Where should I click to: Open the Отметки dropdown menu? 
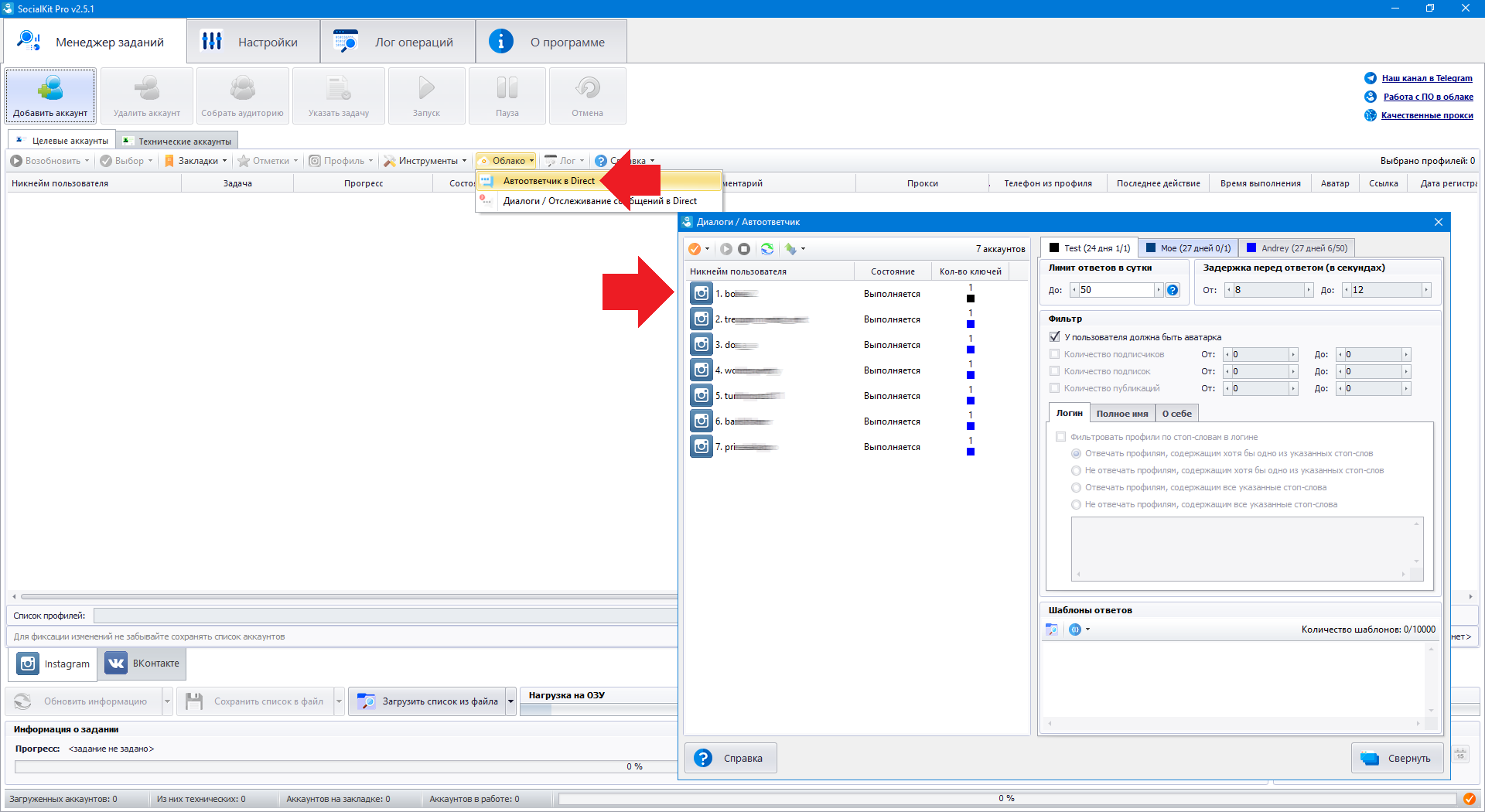pos(268,161)
